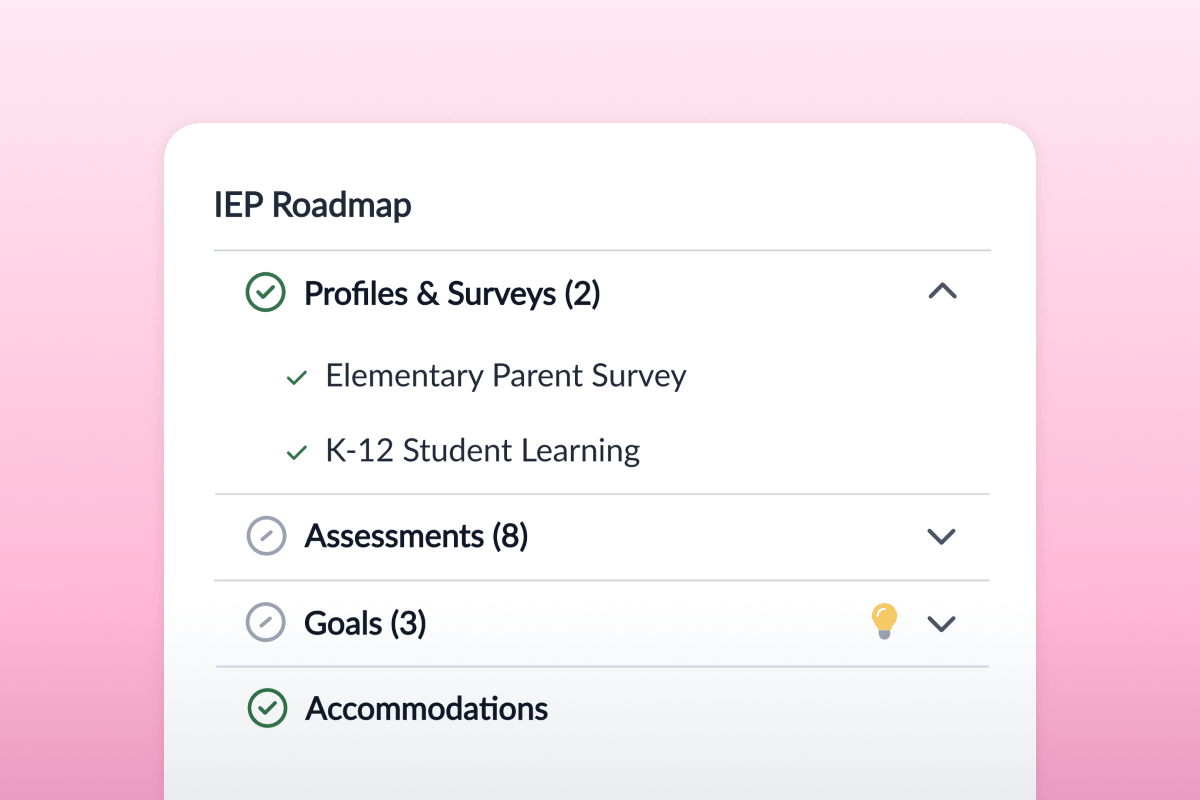Open the K-12 Student Learning item
Image resolution: width=1200 pixels, height=800 pixels.
point(482,450)
